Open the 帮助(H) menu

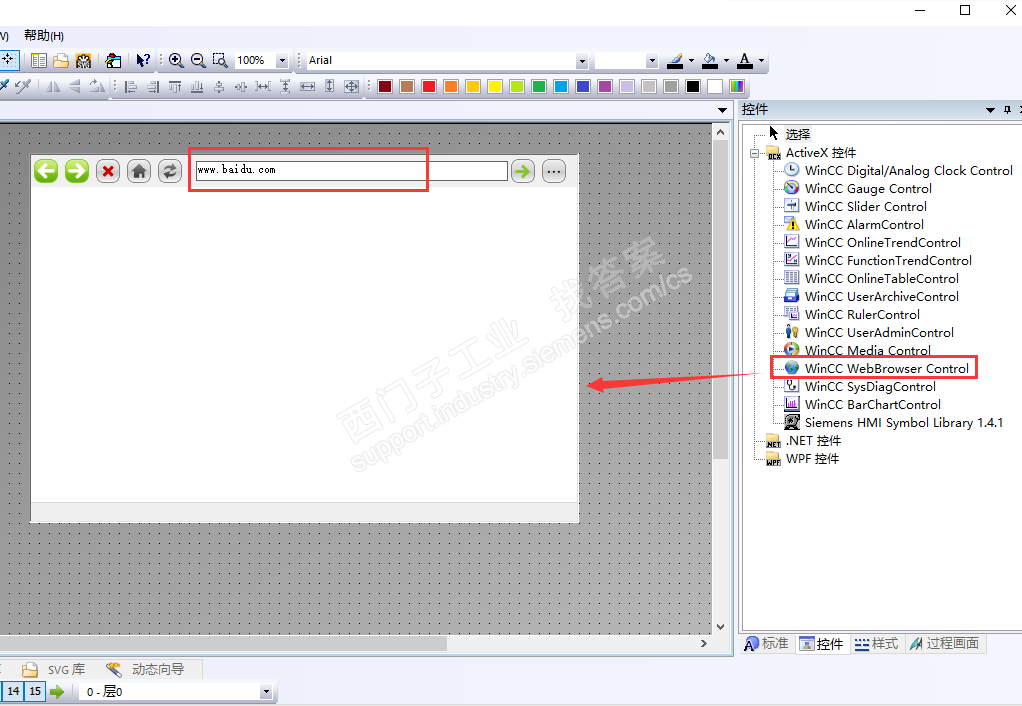(44, 36)
